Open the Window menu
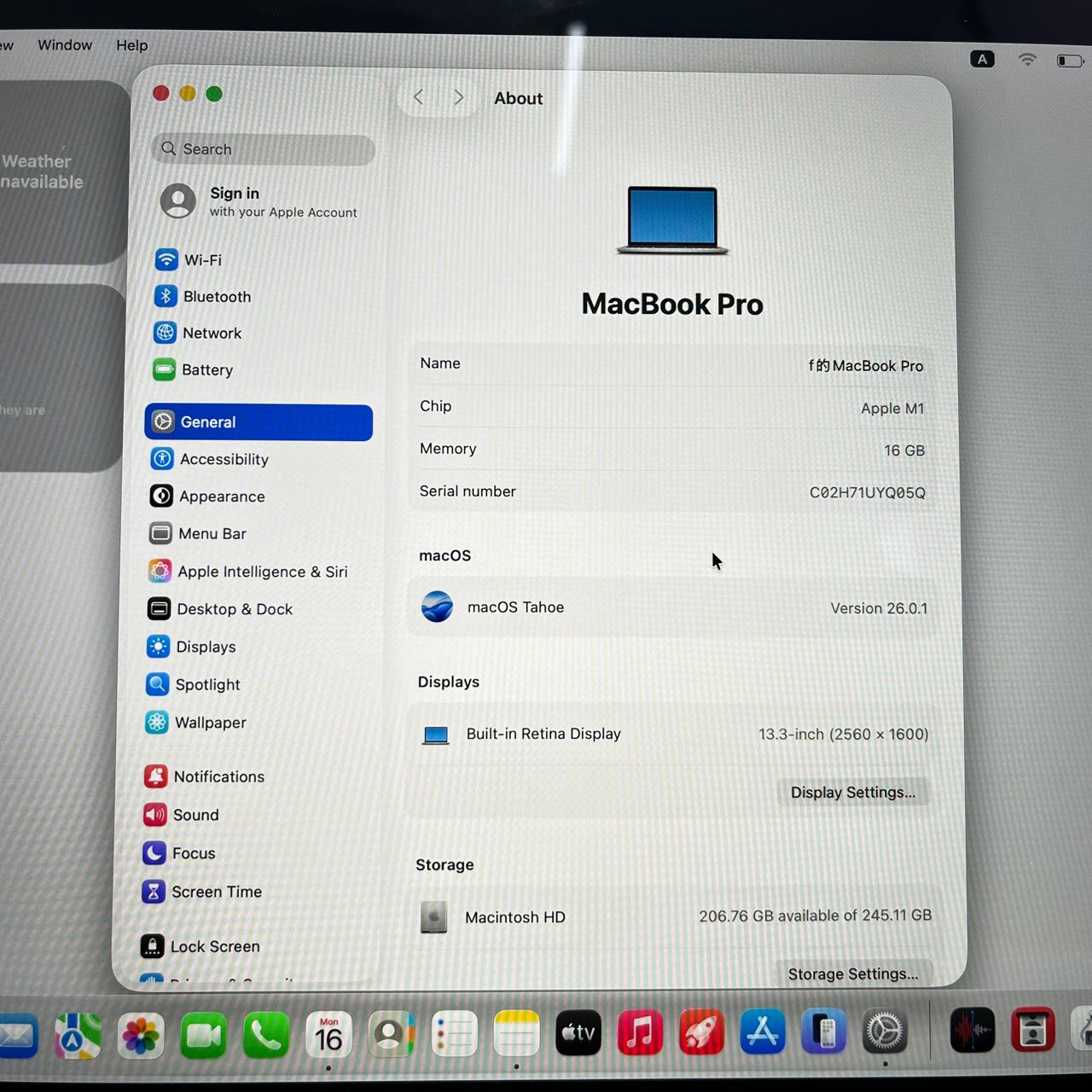This screenshot has height=1092, width=1092. [65, 45]
